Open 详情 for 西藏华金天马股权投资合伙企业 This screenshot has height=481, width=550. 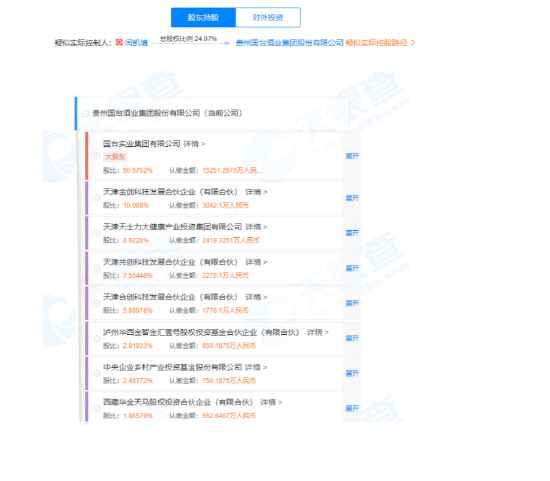click(x=271, y=402)
